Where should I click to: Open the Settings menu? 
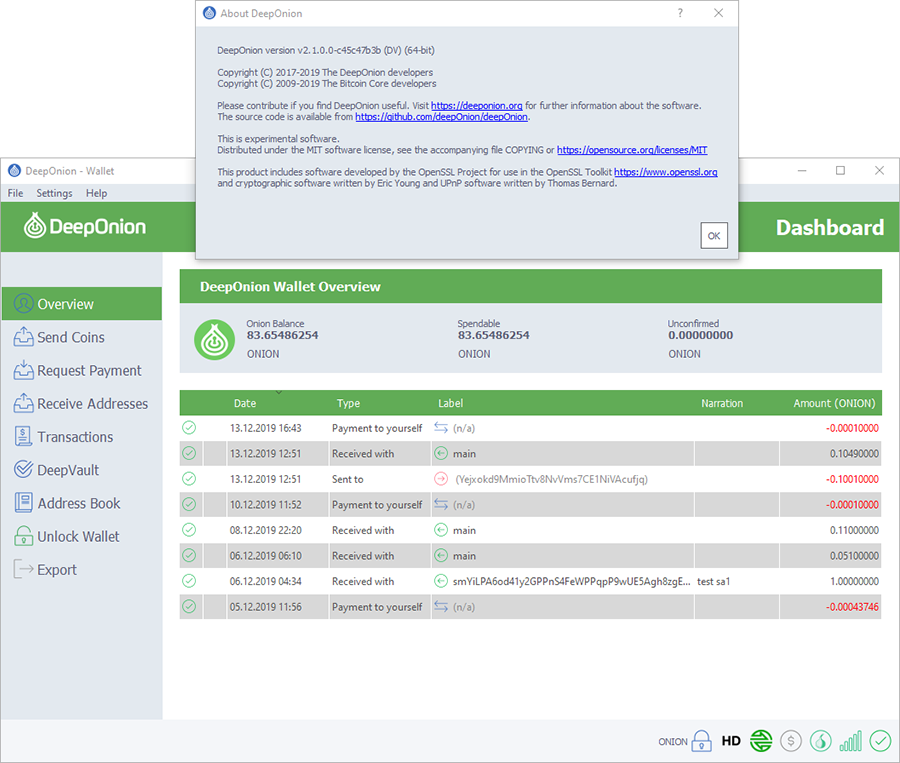click(x=55, y=193)
